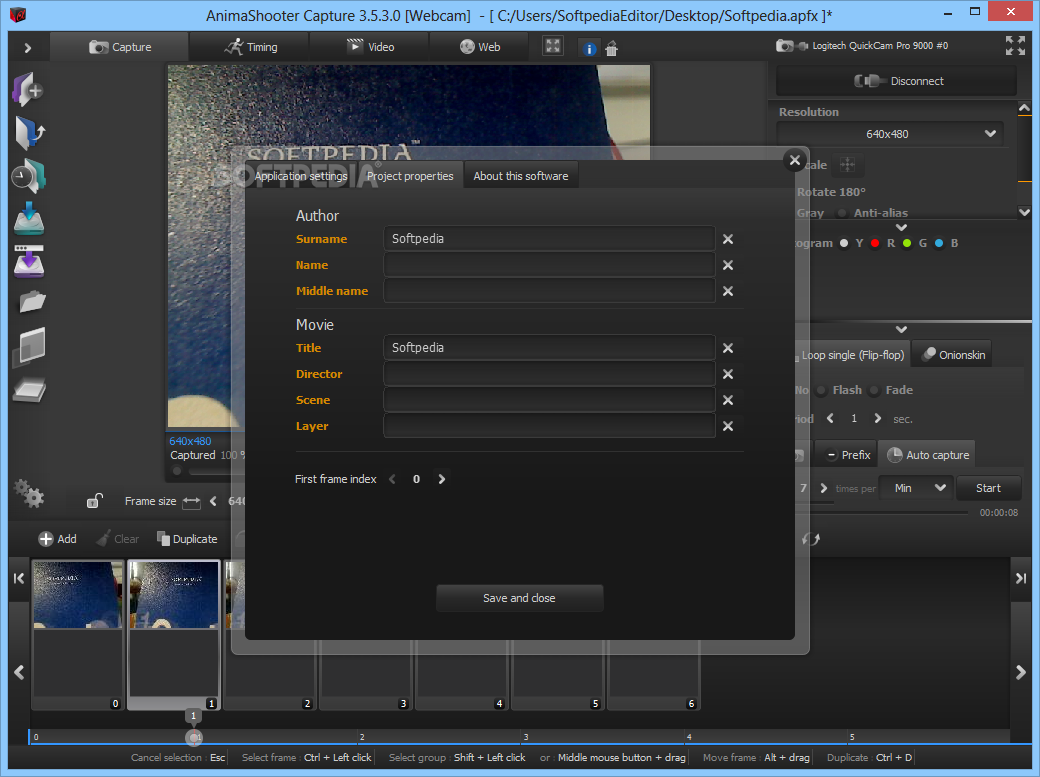Switch to the Video tab
1040x777 pixels.
[370, 47]
